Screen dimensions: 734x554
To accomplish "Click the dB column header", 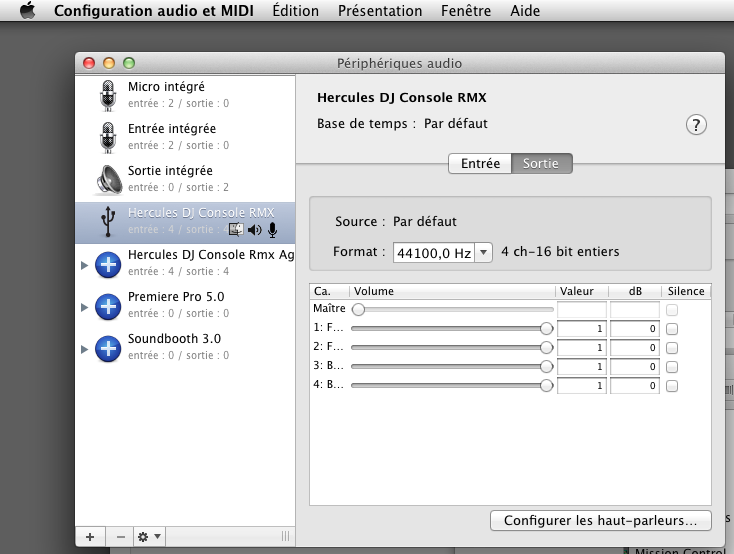I will (x=635, y=291).
